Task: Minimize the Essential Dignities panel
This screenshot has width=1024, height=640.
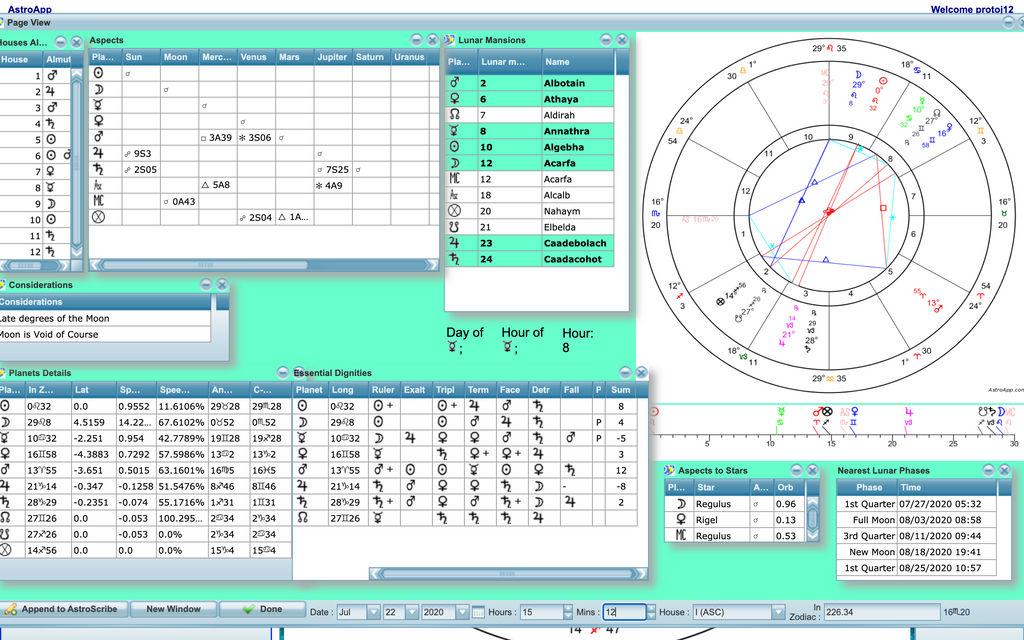Action: (x=625, y=372)
